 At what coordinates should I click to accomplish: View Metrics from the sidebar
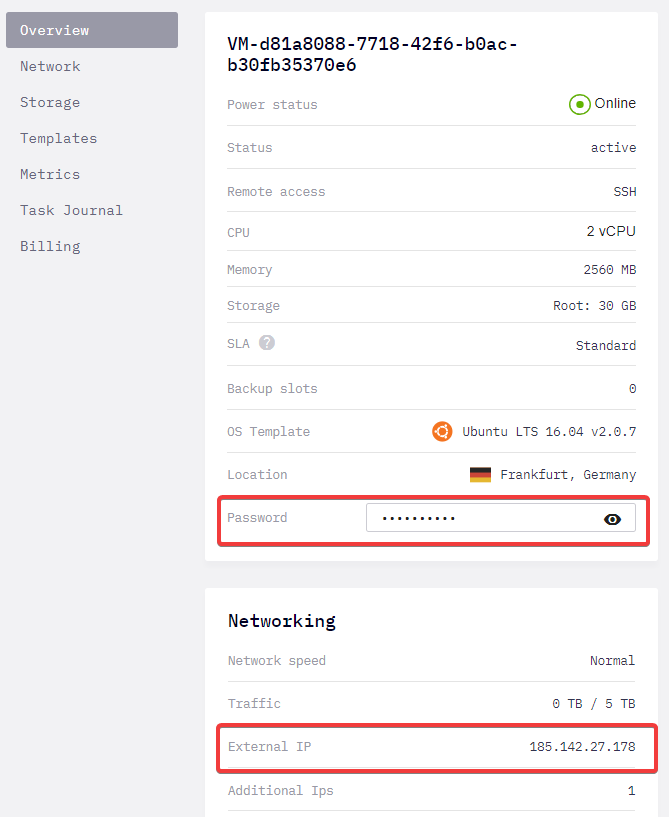click(50, 174)
